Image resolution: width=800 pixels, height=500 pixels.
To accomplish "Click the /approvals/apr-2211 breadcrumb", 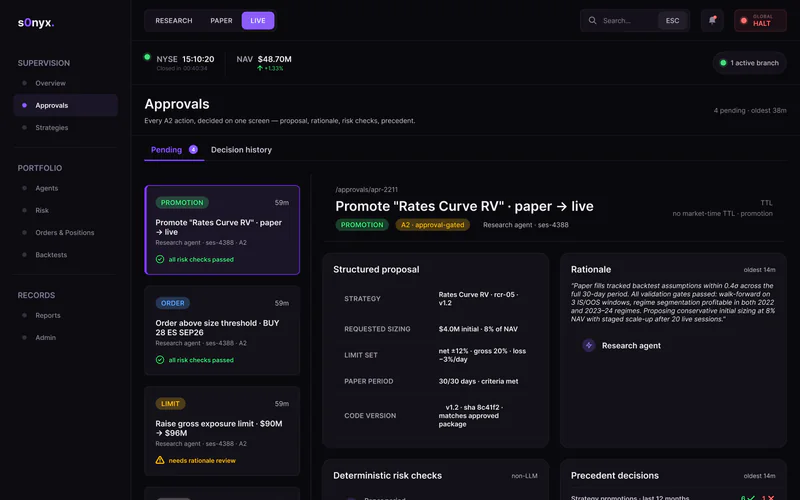I will pos(366,189).
